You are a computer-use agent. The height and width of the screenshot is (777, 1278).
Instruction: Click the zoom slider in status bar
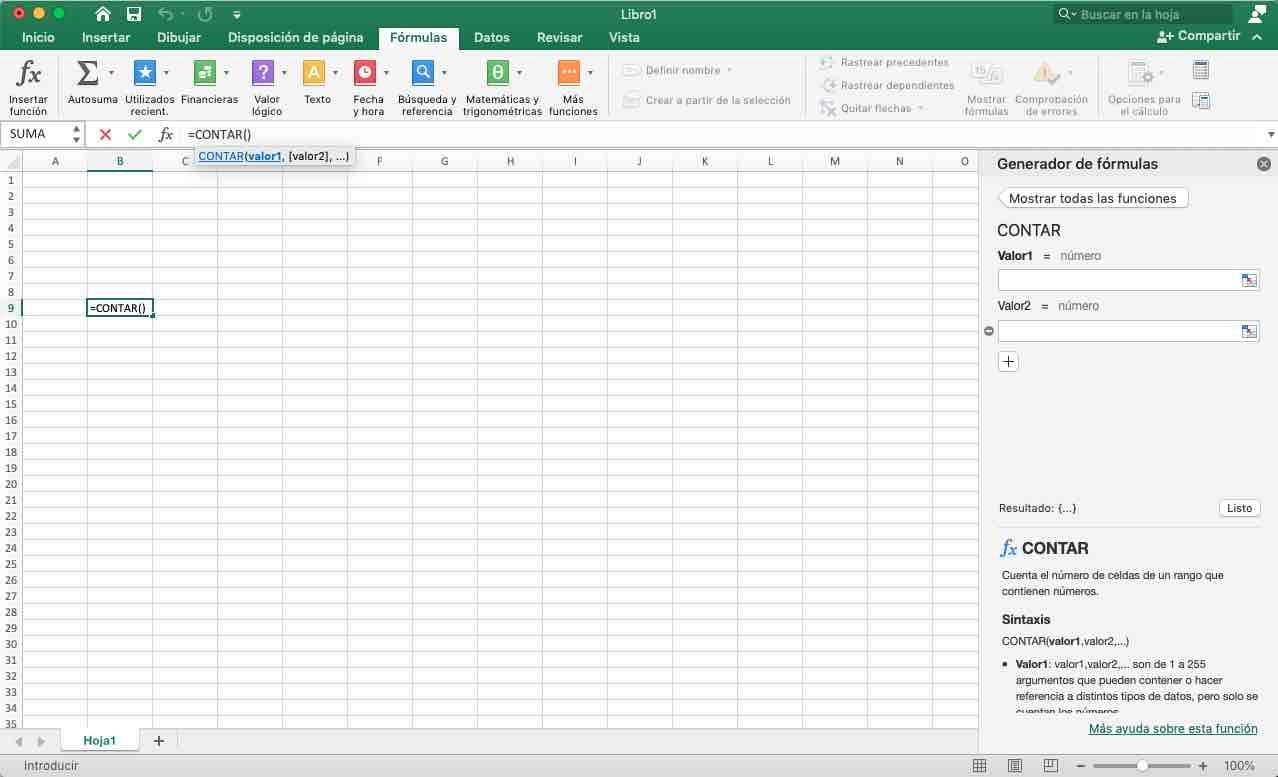pyautogui.click(x=1142, y=766)
